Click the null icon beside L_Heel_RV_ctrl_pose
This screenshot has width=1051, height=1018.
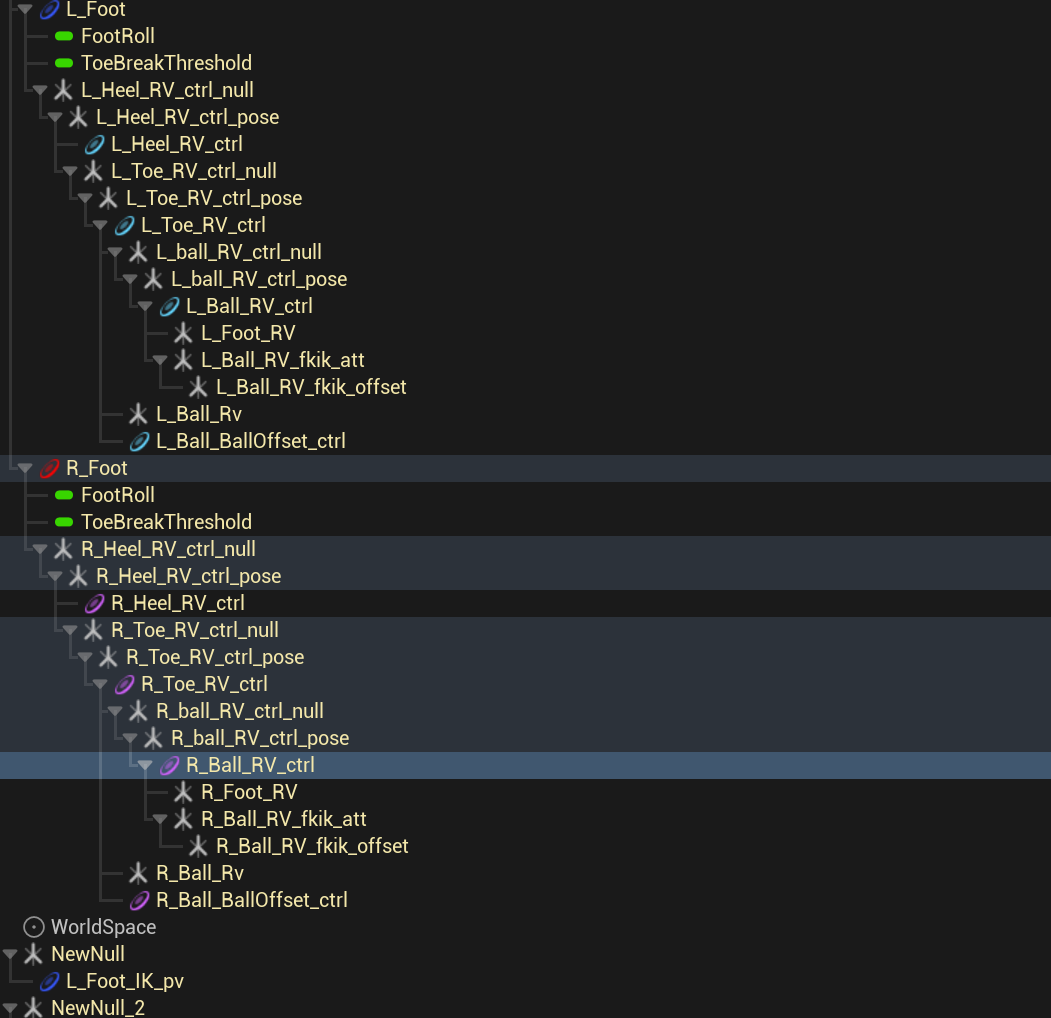[x=78, y=117]
